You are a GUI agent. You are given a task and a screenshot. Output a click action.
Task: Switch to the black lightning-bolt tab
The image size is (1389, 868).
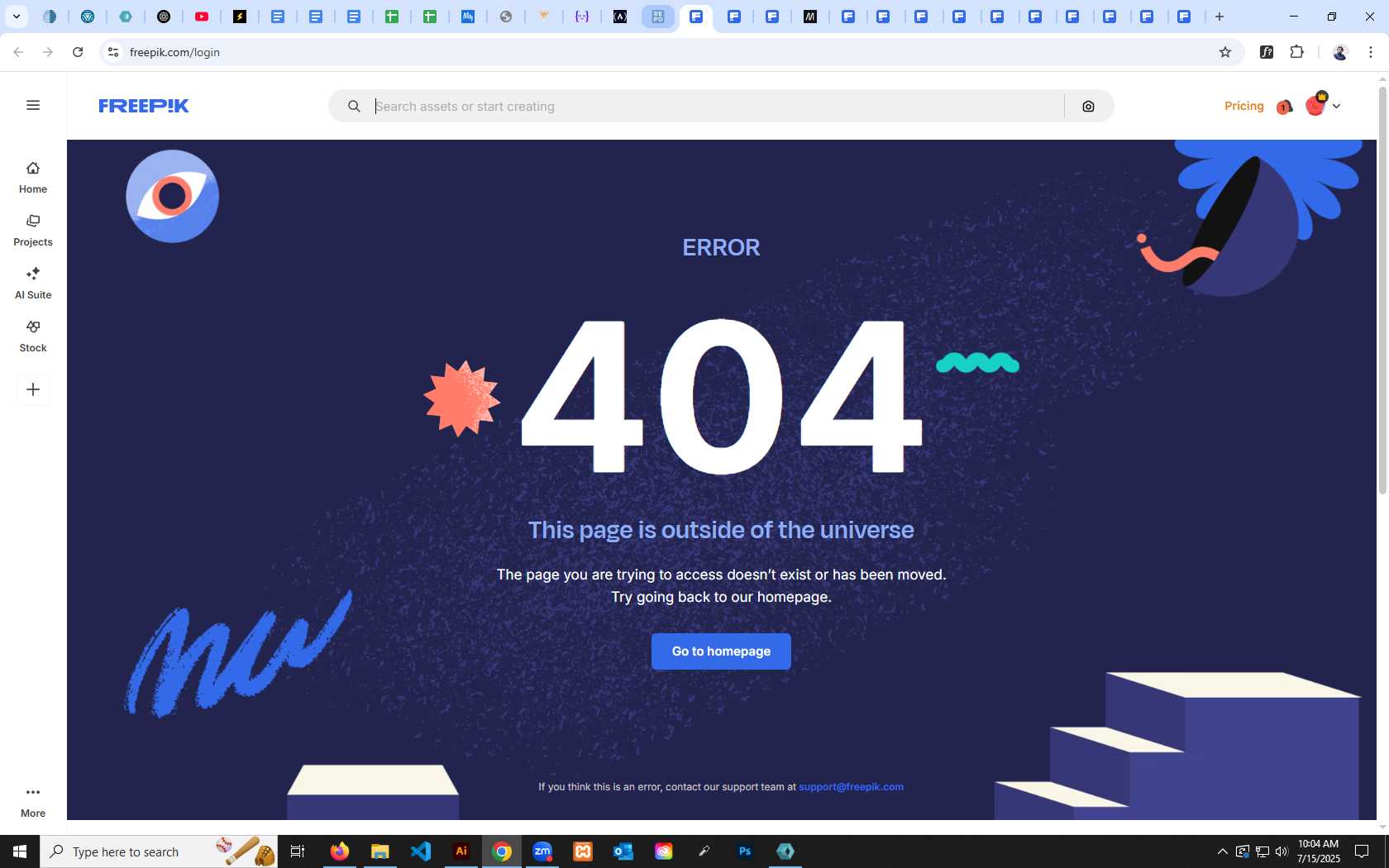pos(240,17)
